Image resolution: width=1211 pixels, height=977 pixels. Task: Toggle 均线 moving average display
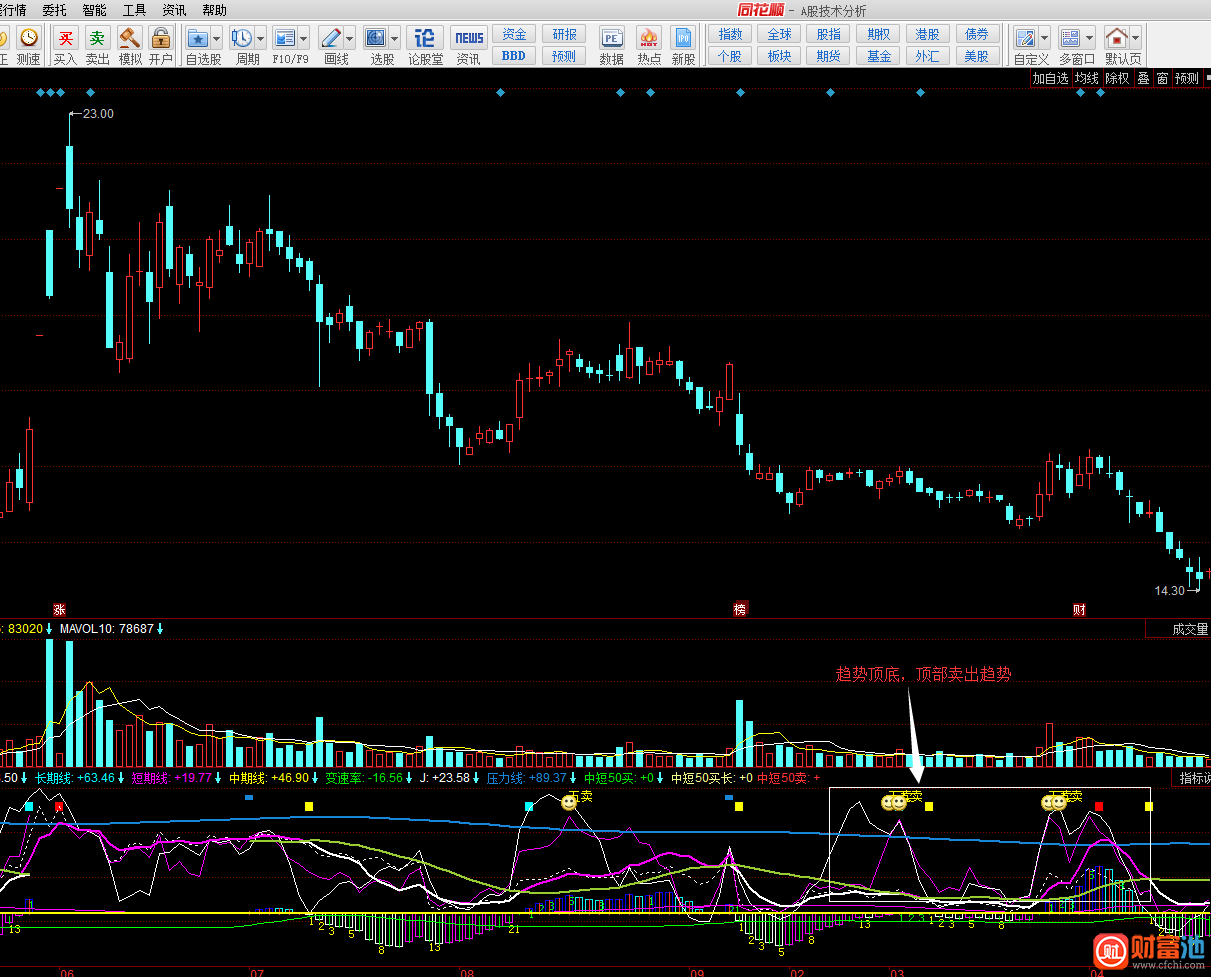tap(1086, 78)
